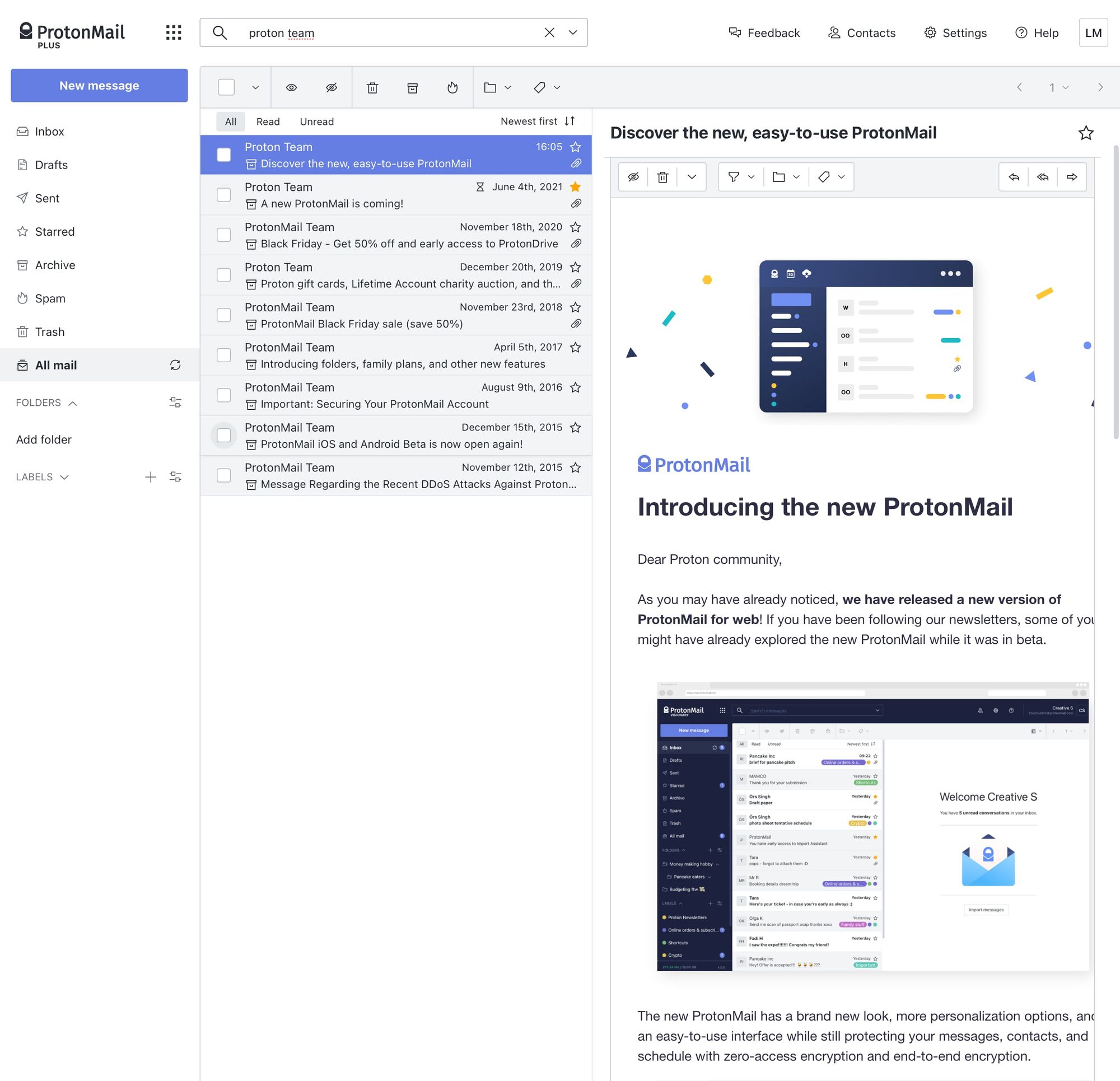Check the 'Discover the new, easy-to-use ProtonMail' email

pos(224,155)
